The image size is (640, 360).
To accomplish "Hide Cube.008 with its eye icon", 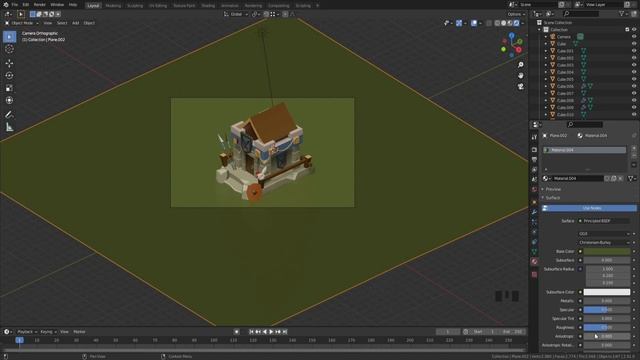I will pos(634,100).
